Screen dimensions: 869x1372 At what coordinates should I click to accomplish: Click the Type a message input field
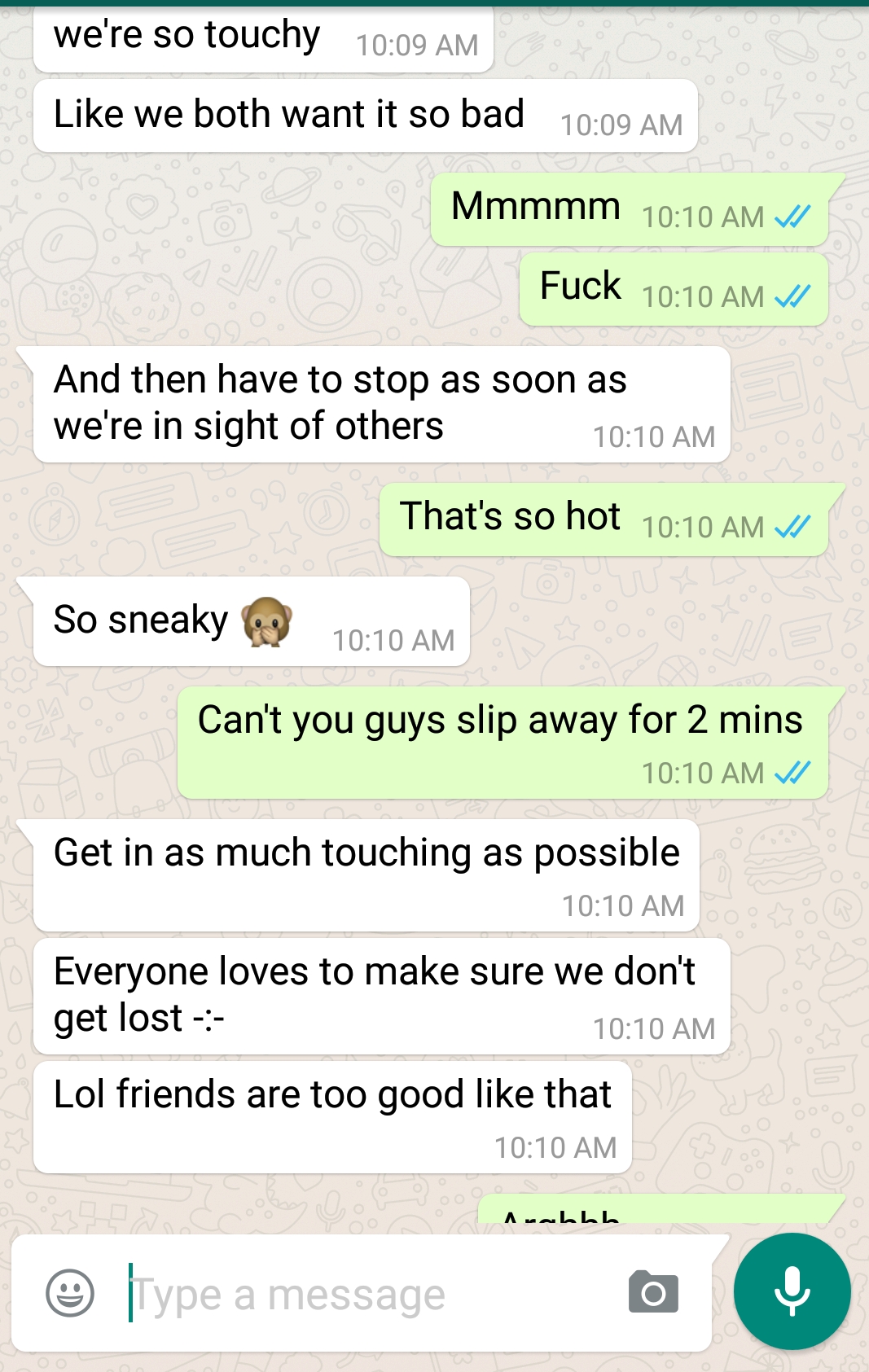366,1293
